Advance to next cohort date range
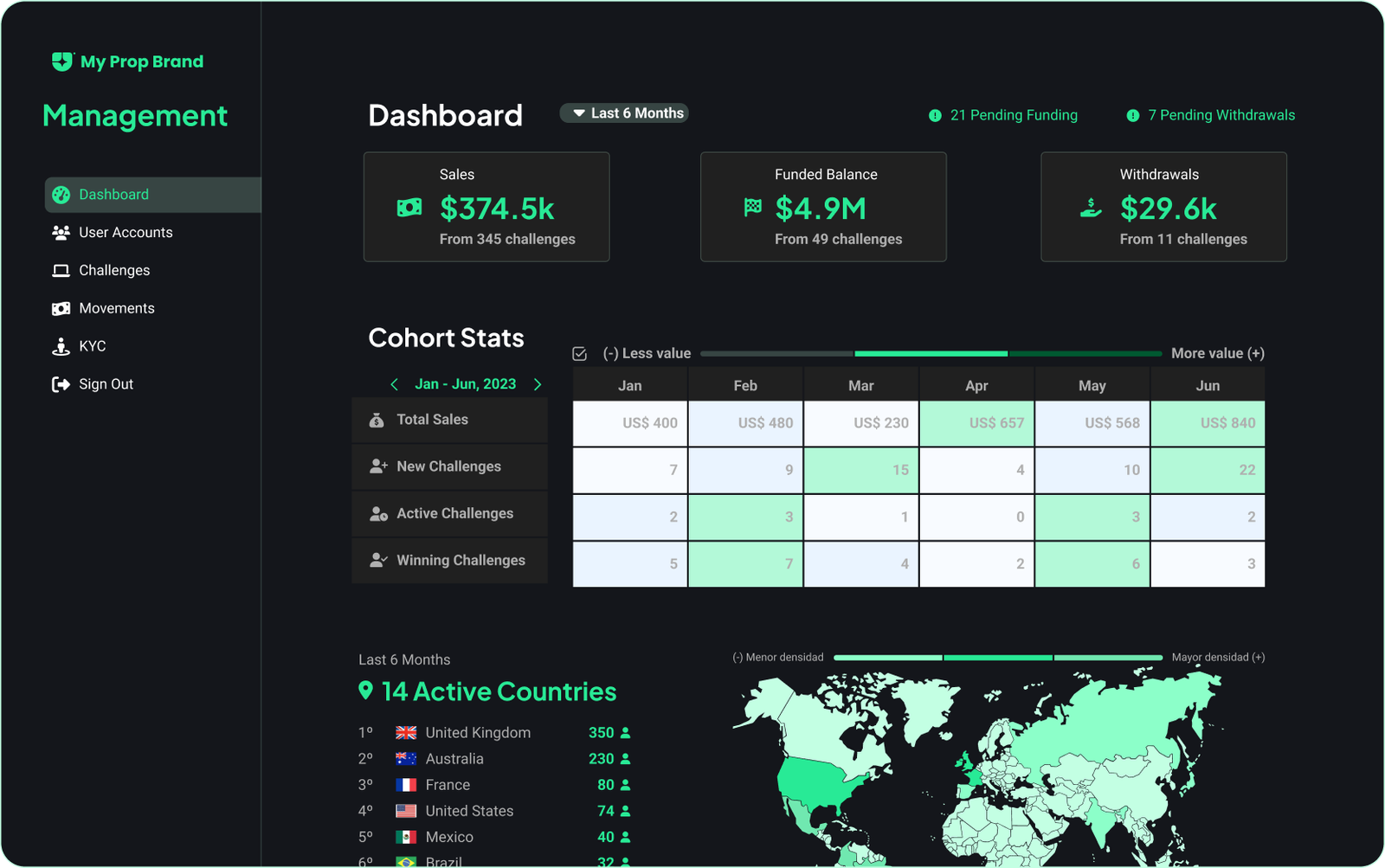The image size is (1385, 868). pos(538,384)
